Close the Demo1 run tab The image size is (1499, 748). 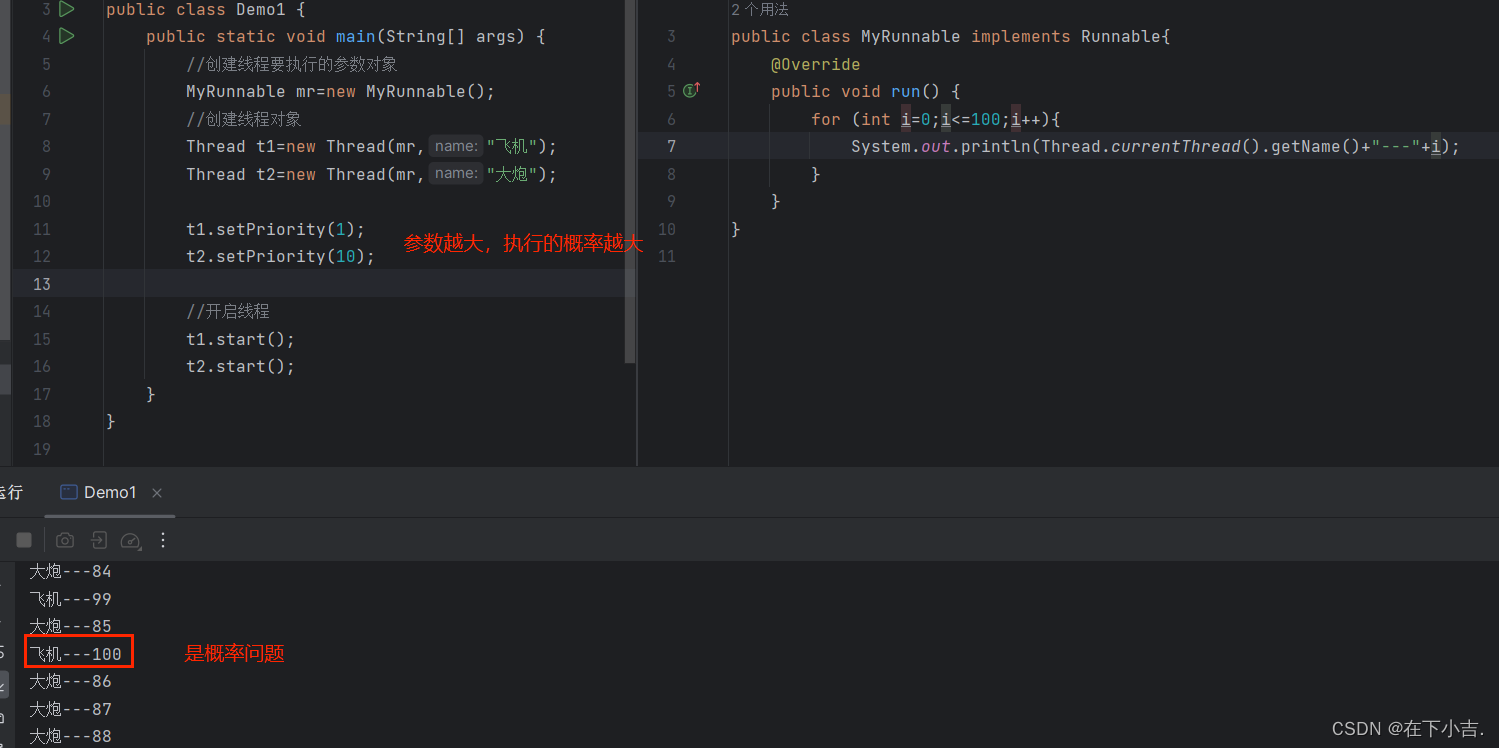coord(157,493)
